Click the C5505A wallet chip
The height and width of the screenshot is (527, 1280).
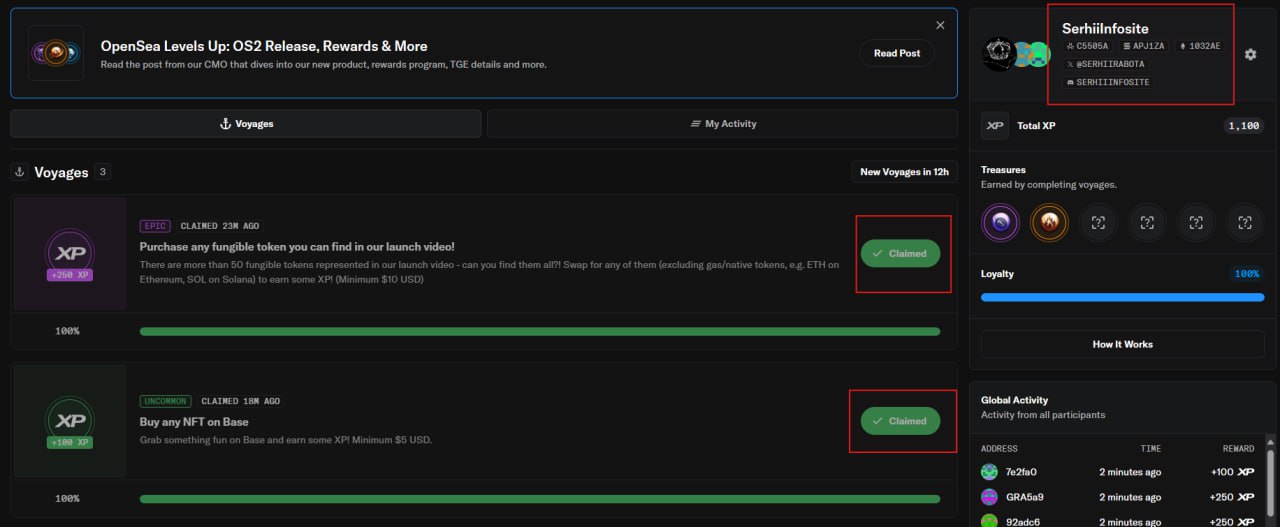coord(1087,46)
